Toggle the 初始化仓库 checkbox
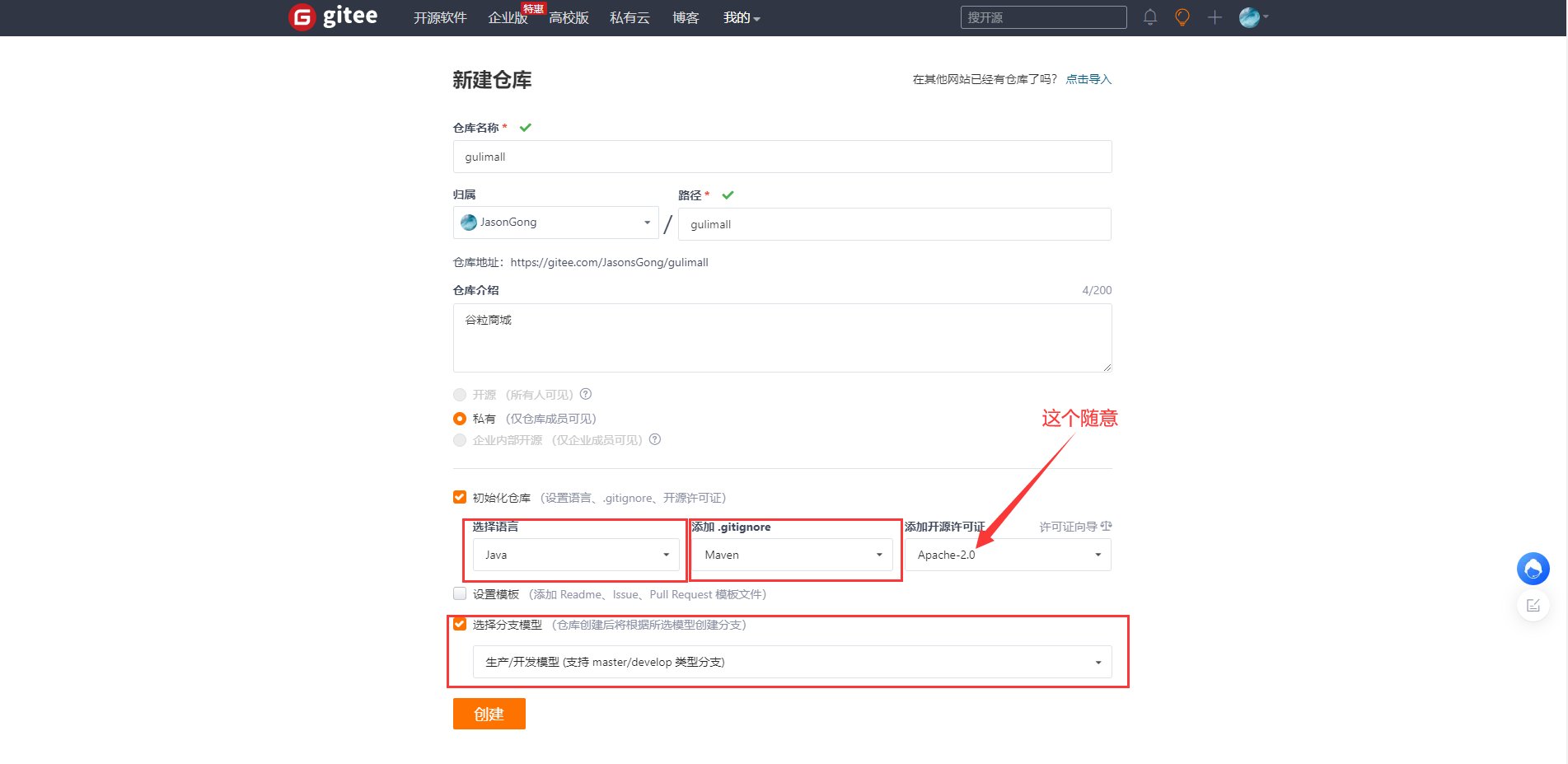The image size is (1568, 764). pos(460,497)
